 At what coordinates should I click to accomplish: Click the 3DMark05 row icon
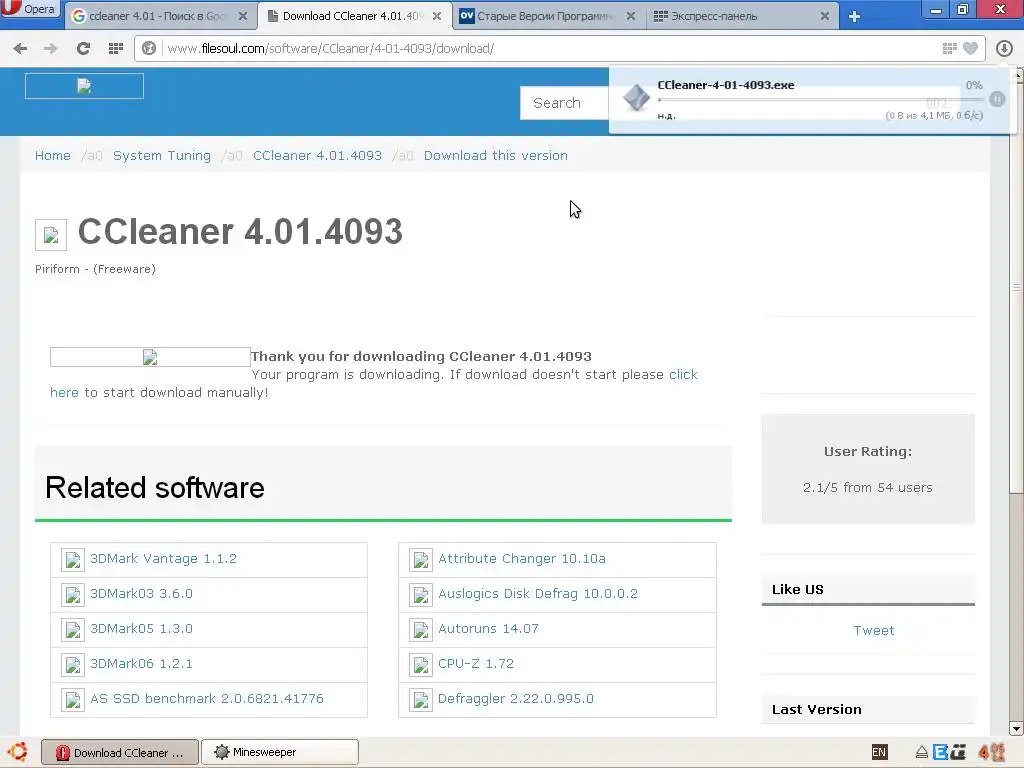[x=72, y=630]
